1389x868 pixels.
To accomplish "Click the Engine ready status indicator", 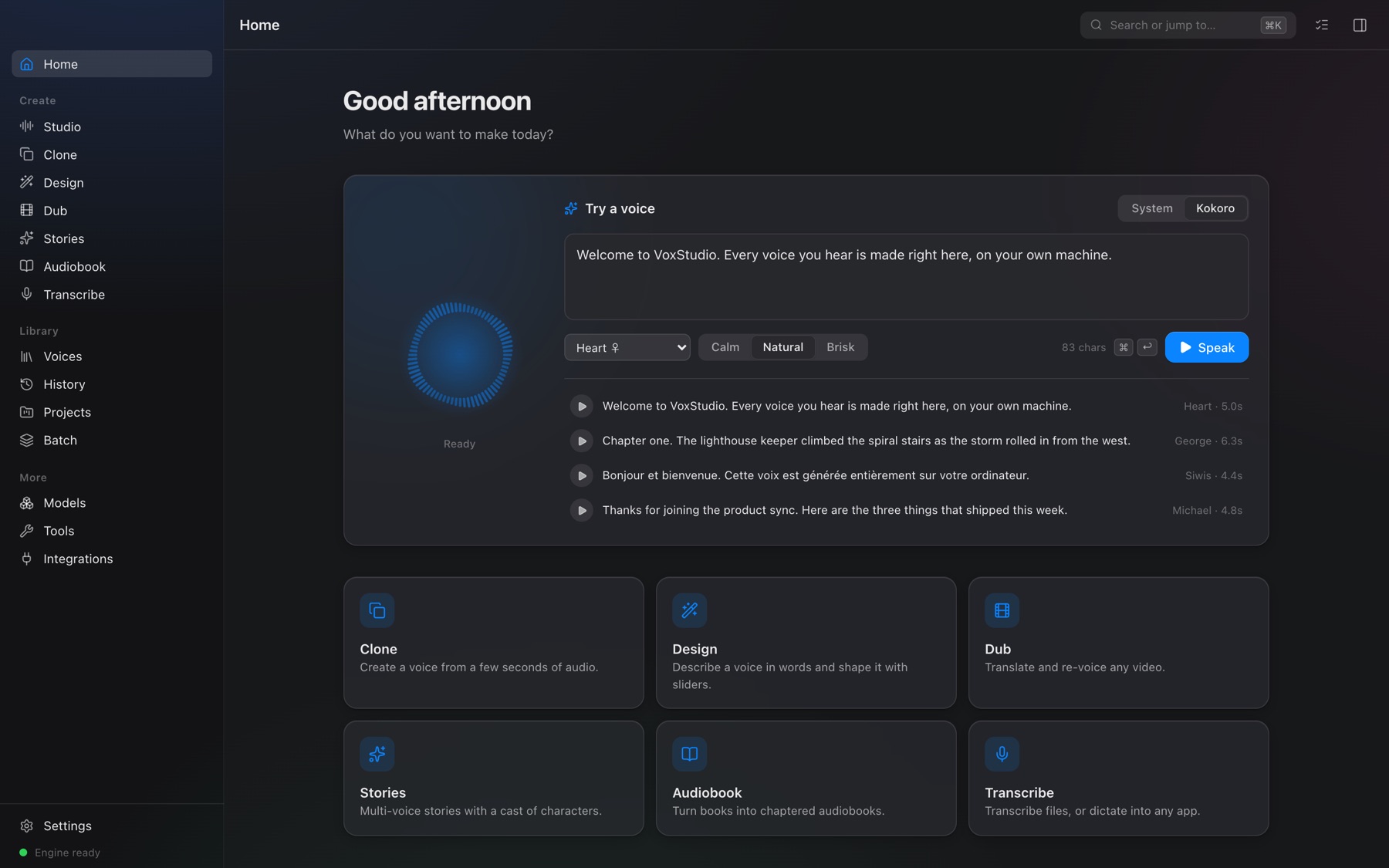I will tap(60, 853).
